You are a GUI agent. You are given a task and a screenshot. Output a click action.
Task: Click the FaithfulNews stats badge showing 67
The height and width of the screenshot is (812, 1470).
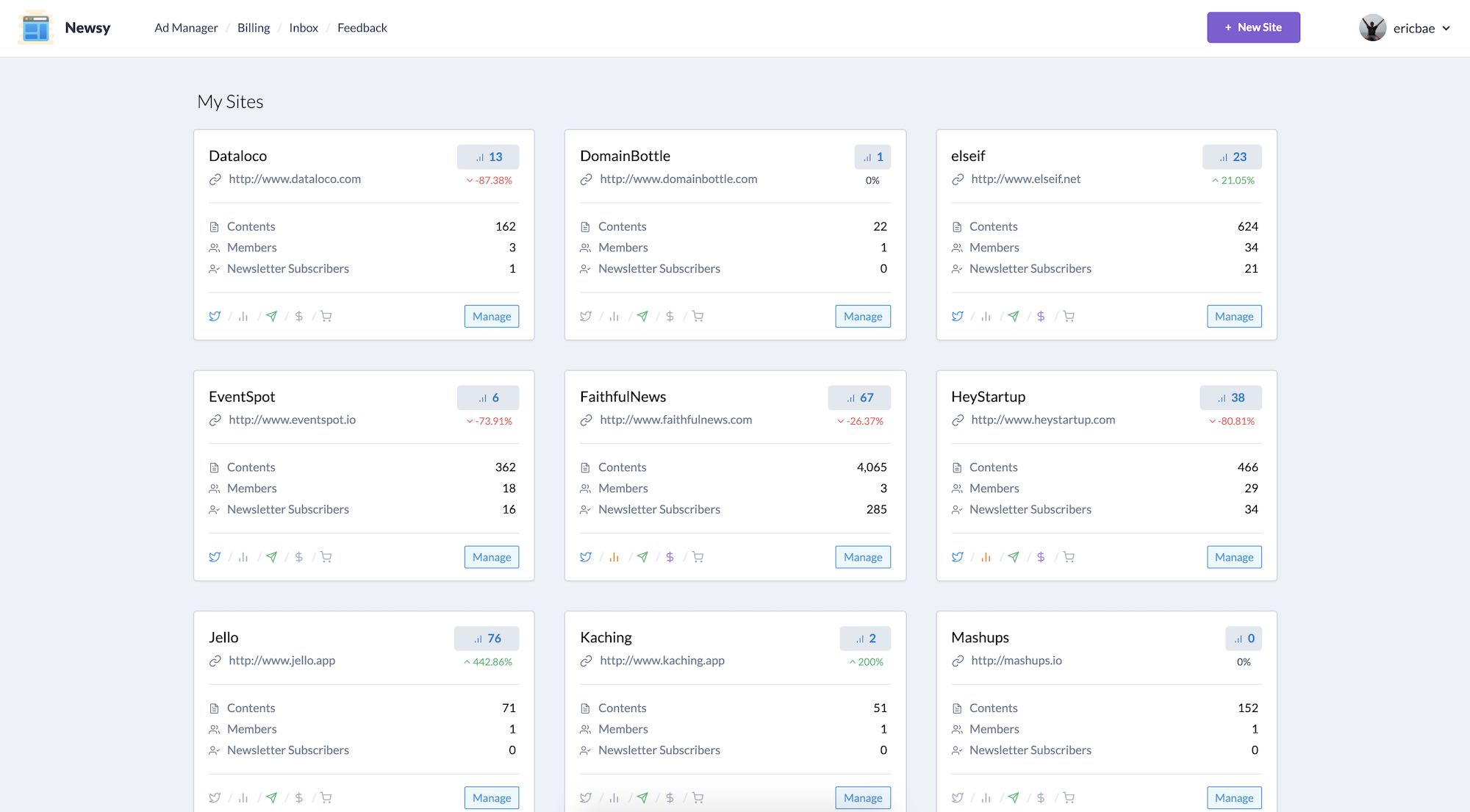point(859,398)
